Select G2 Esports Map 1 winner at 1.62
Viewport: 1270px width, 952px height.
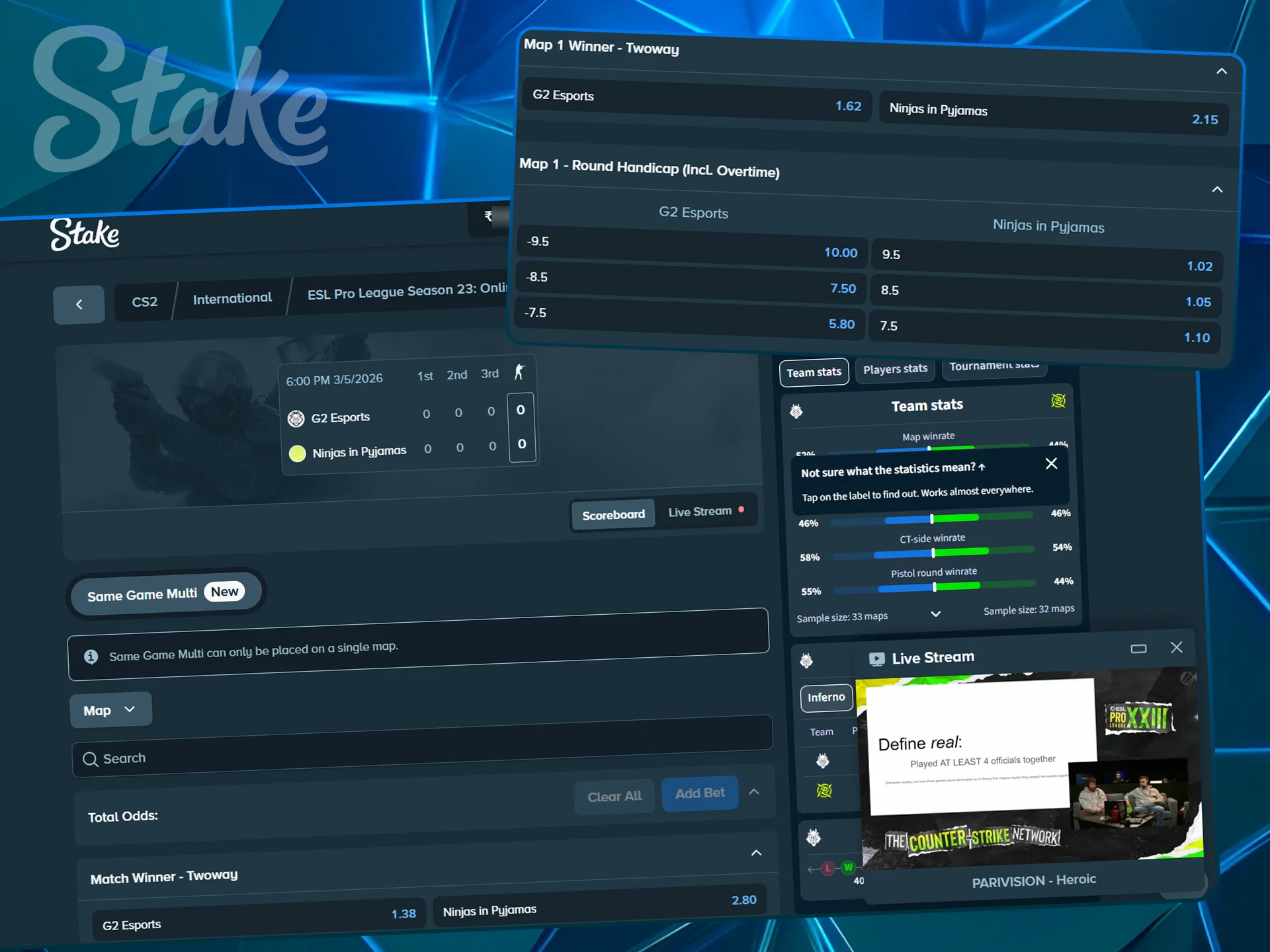(697, 100)
